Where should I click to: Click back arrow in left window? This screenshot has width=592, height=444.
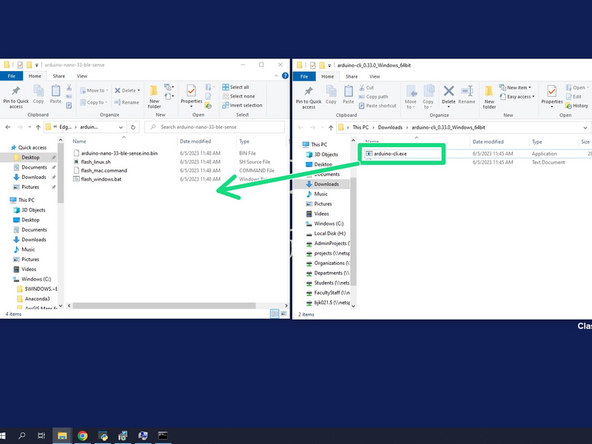(x=8, y=127)
